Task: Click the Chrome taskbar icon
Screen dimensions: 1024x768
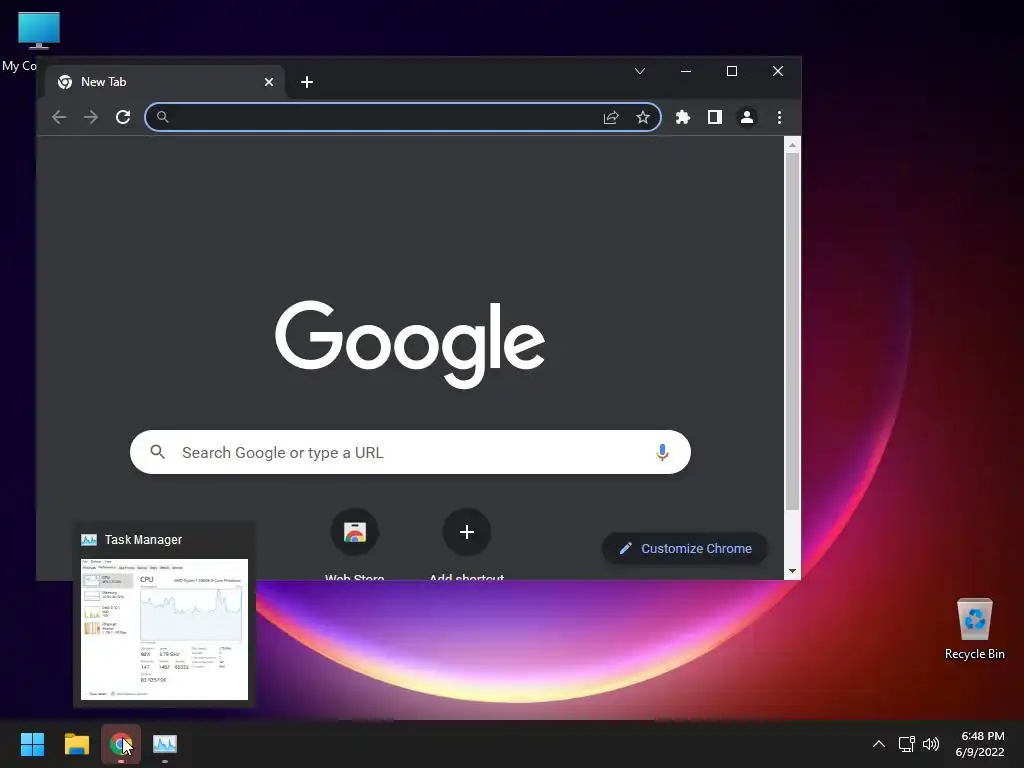Action: [121, 744]
